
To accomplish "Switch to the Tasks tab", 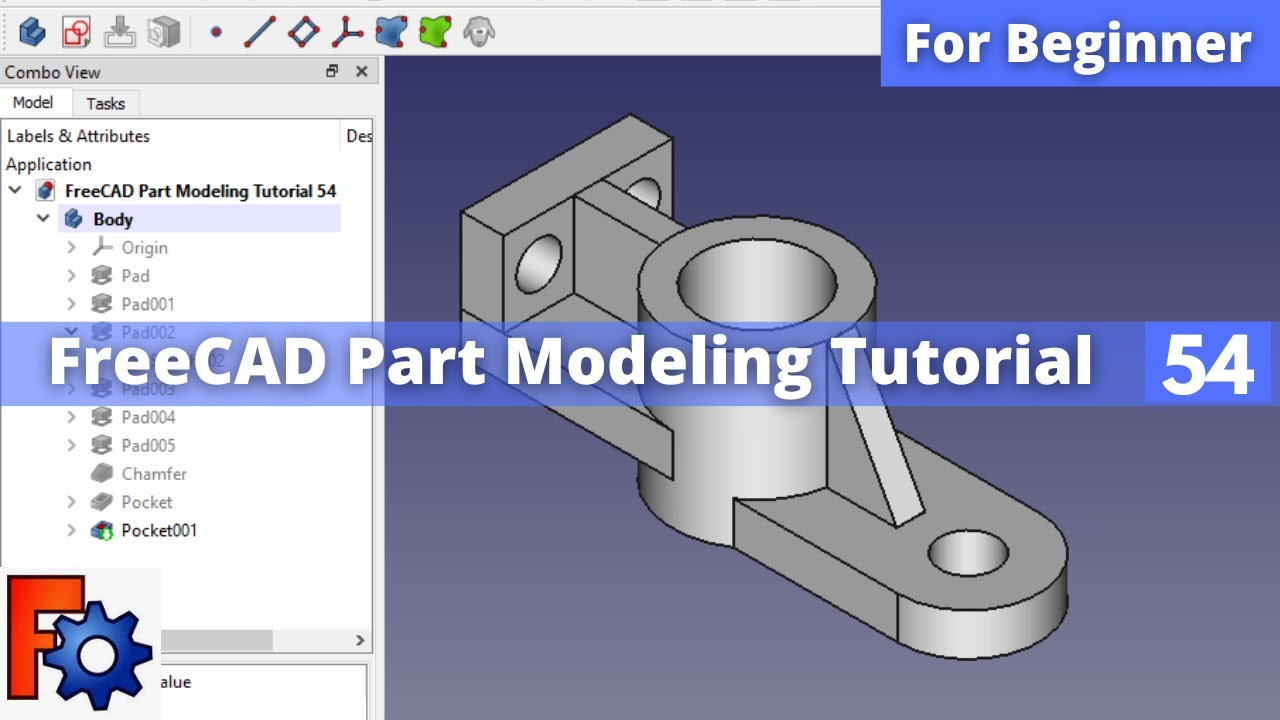I will coord(106,103).
